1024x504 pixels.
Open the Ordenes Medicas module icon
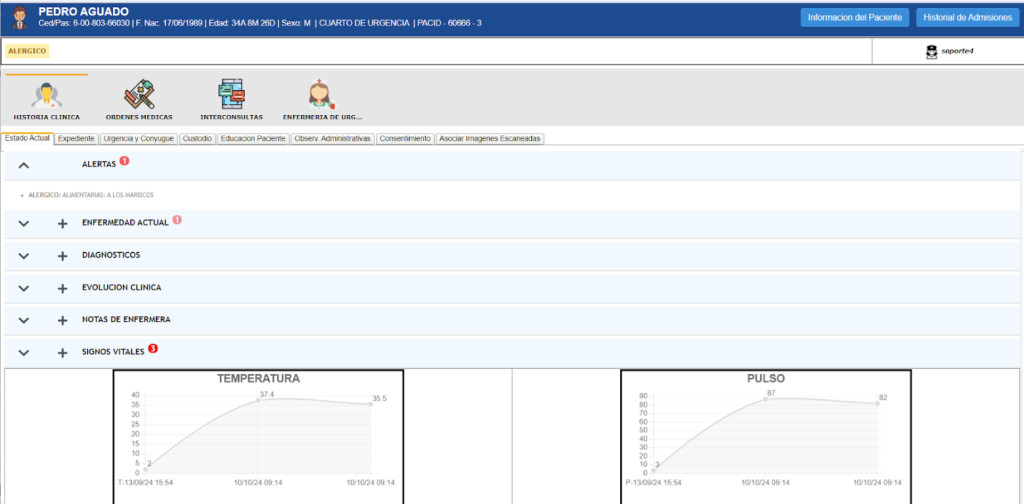tap(140, 96)
